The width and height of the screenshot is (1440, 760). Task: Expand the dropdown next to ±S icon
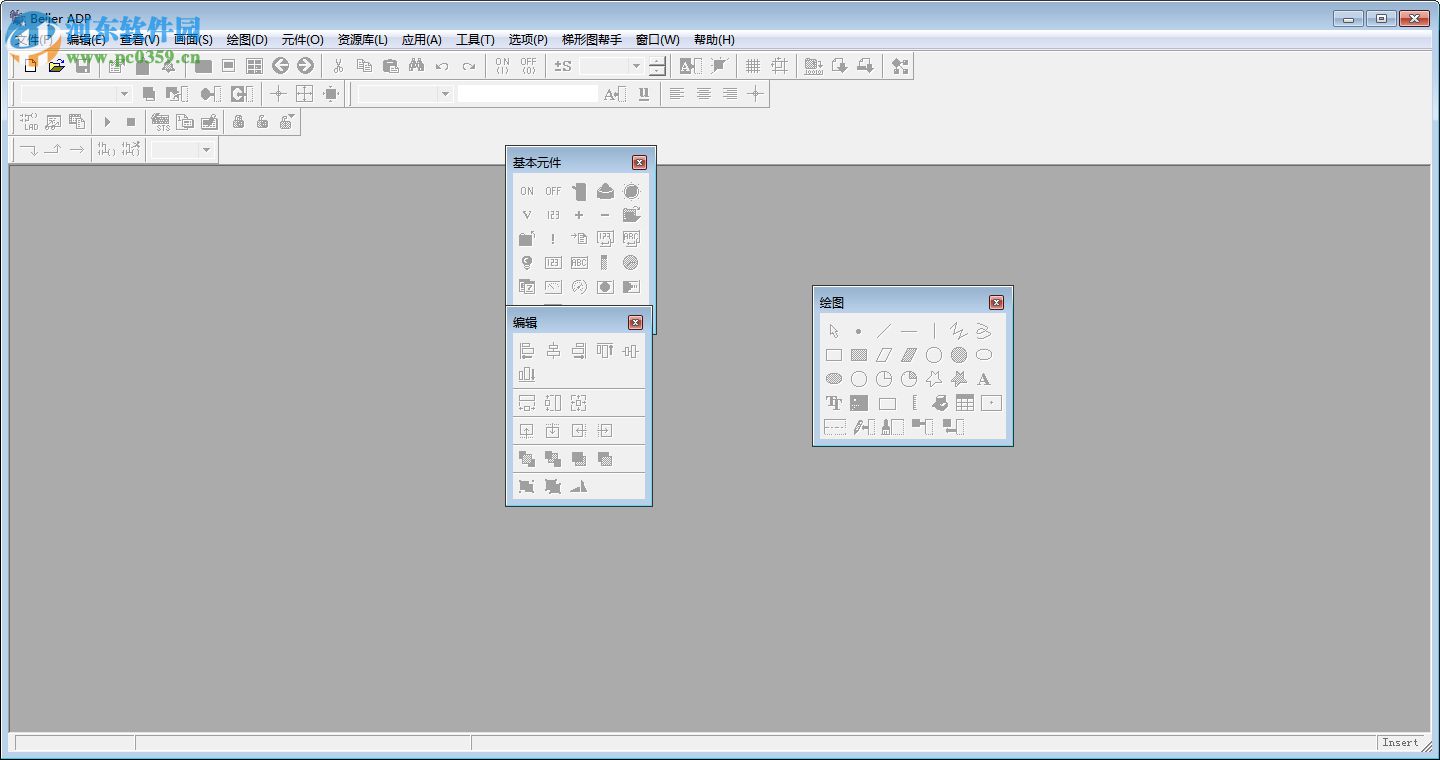tap(635, 66)
